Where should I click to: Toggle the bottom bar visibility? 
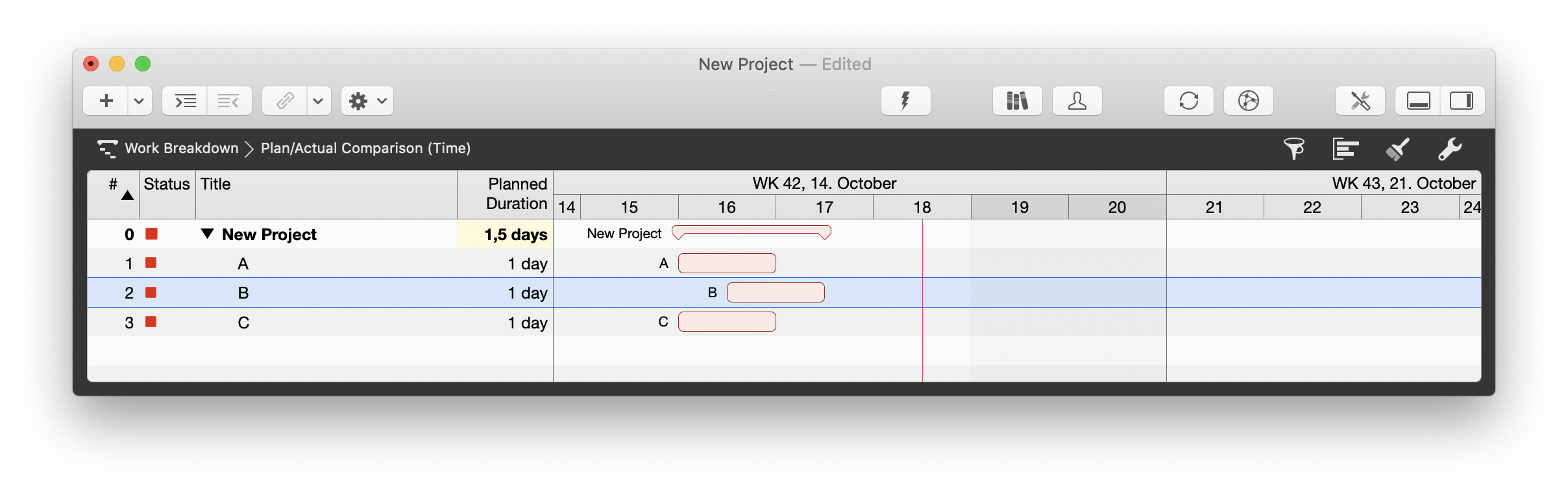coord(1418,101)
